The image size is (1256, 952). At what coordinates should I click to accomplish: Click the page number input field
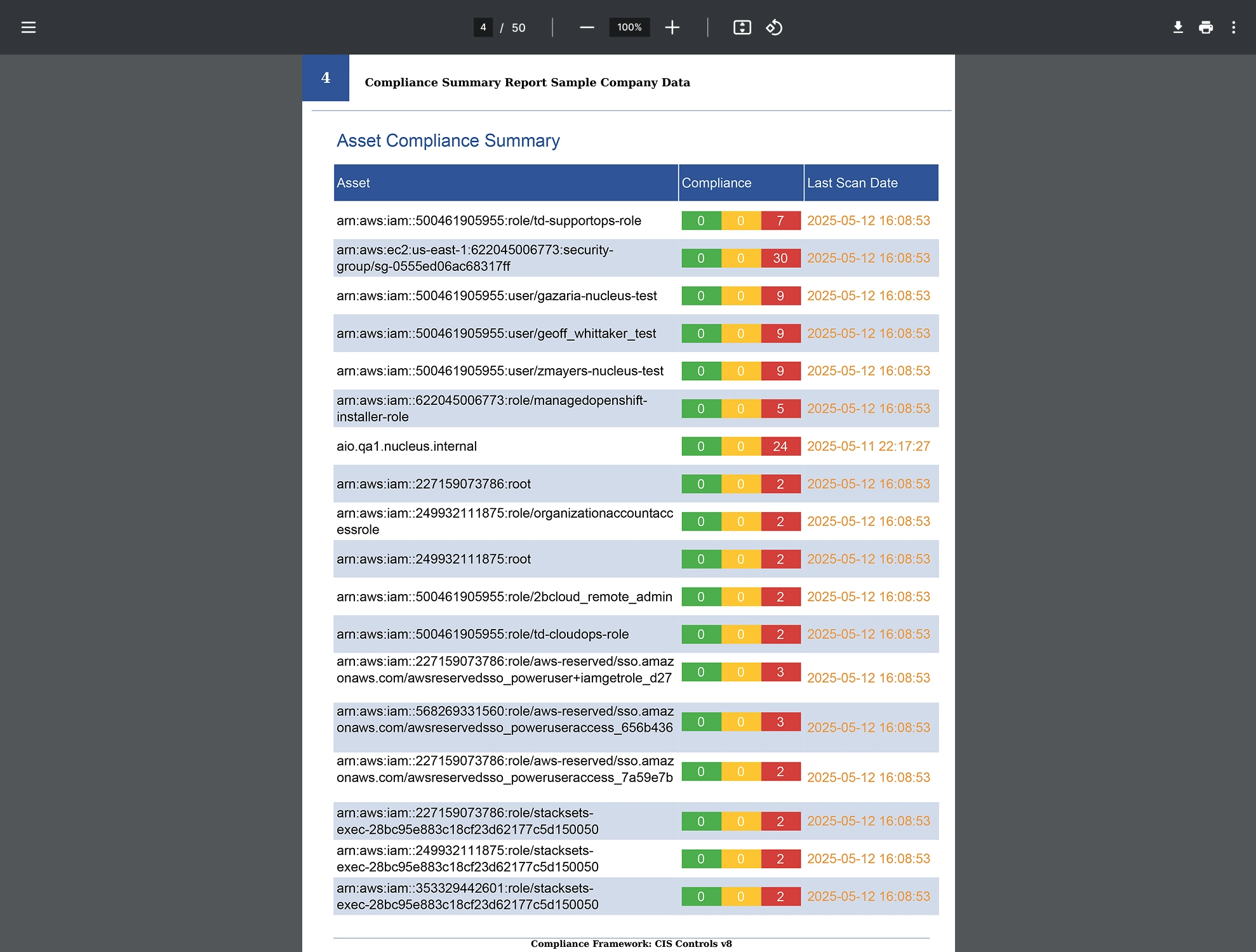pos(483,27)
